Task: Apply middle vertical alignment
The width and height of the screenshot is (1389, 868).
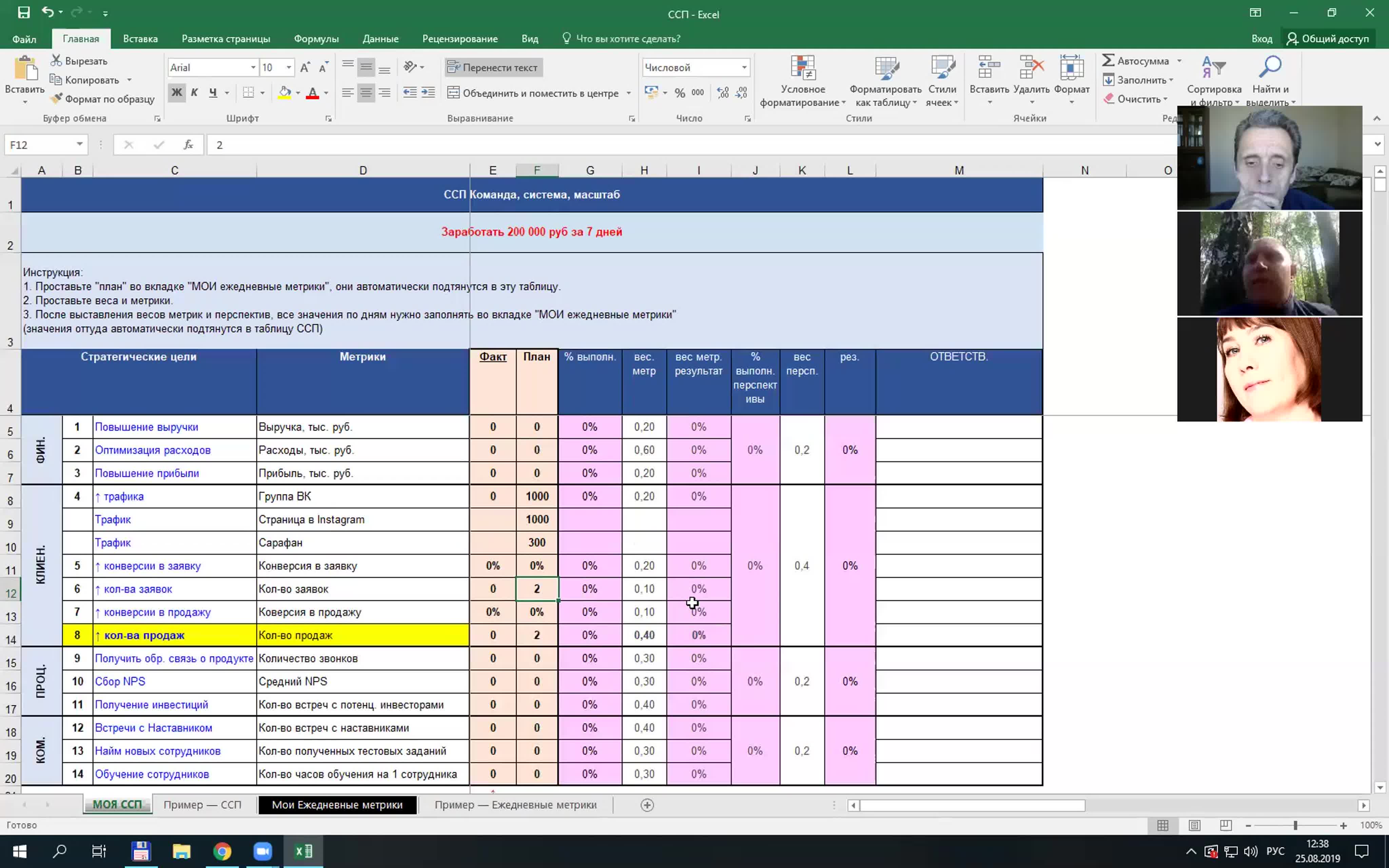Action: (366, 67)
